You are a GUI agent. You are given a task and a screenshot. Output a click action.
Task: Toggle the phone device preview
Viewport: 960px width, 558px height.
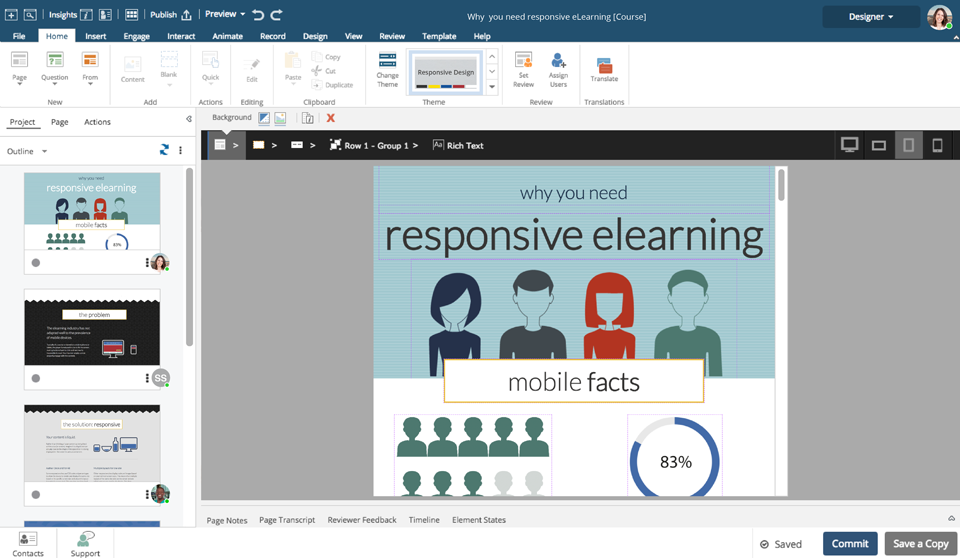(x=937, y=145)
